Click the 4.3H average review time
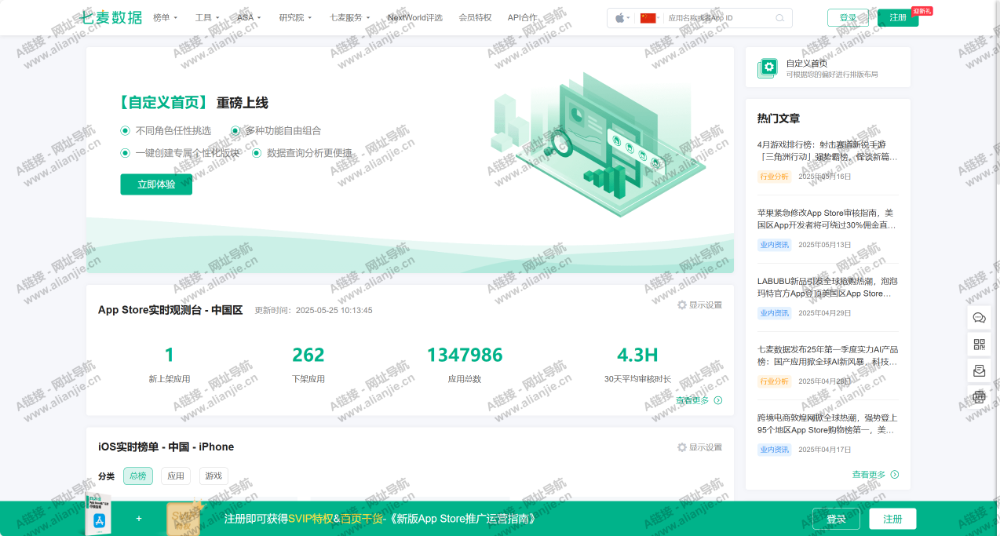Viewport: 1000px width, 536px height. pos(637,355)
